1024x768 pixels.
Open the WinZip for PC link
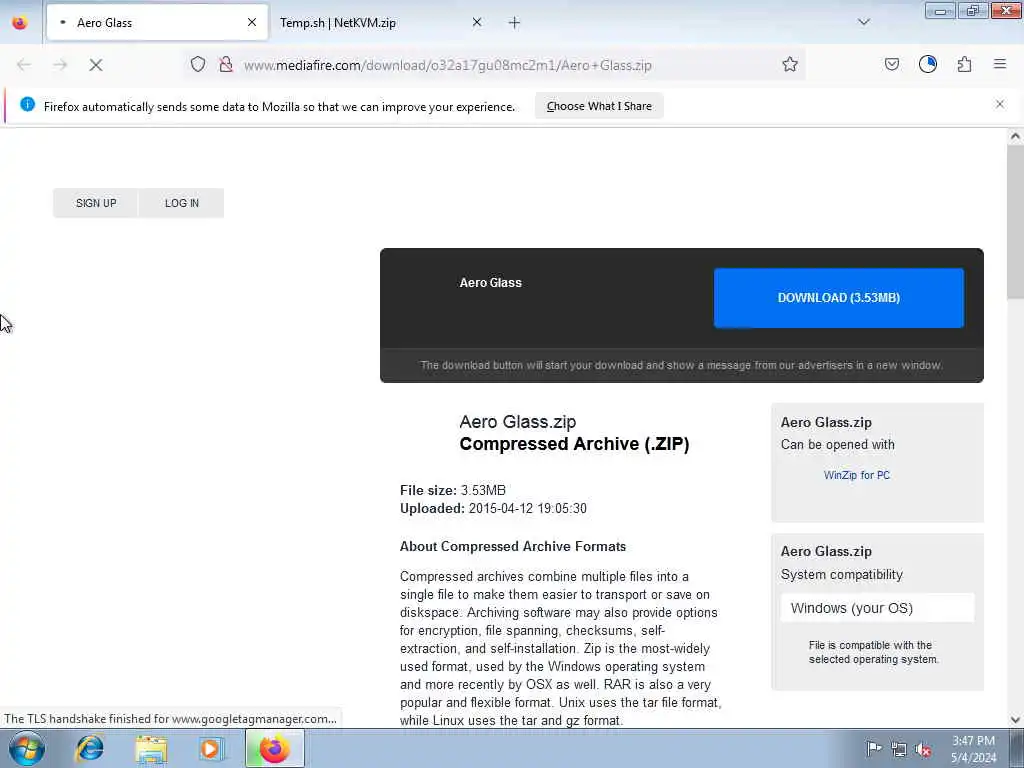pyautogui.click(x=856, y=475)
